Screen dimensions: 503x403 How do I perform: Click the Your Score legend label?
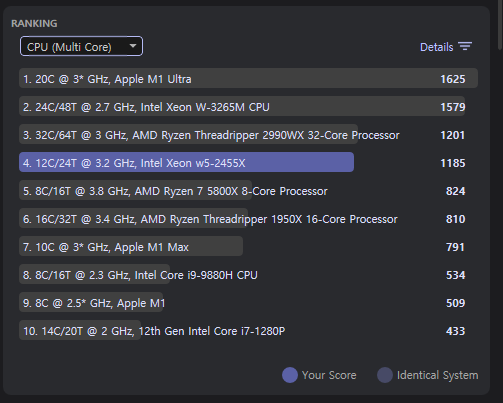click(329, 375)
